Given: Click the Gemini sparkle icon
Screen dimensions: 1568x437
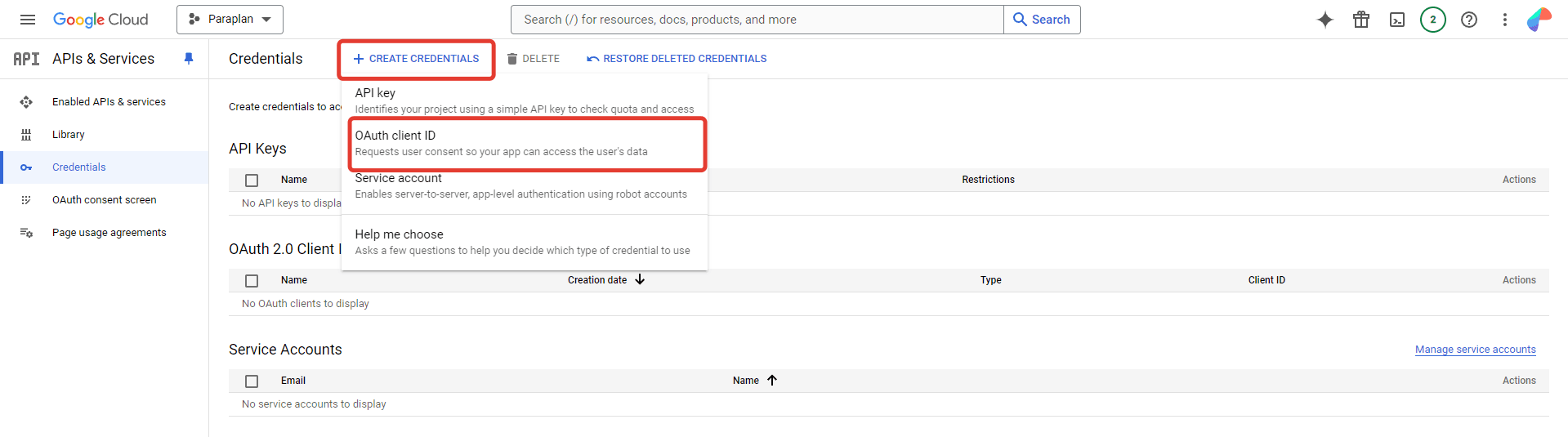Looking at the screenshot, I should [x=1325, y=20].
